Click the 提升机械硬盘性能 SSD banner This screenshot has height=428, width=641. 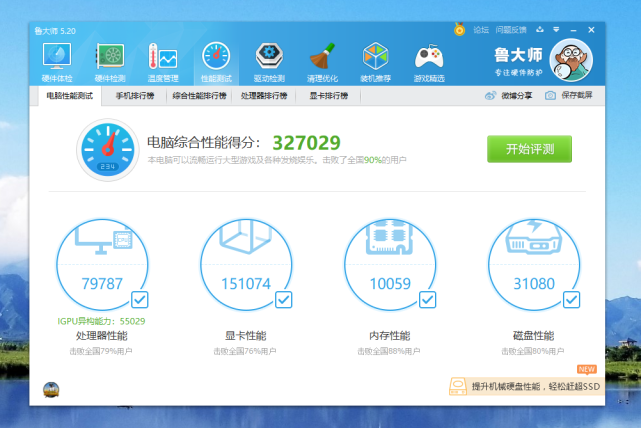click(527, 386)
